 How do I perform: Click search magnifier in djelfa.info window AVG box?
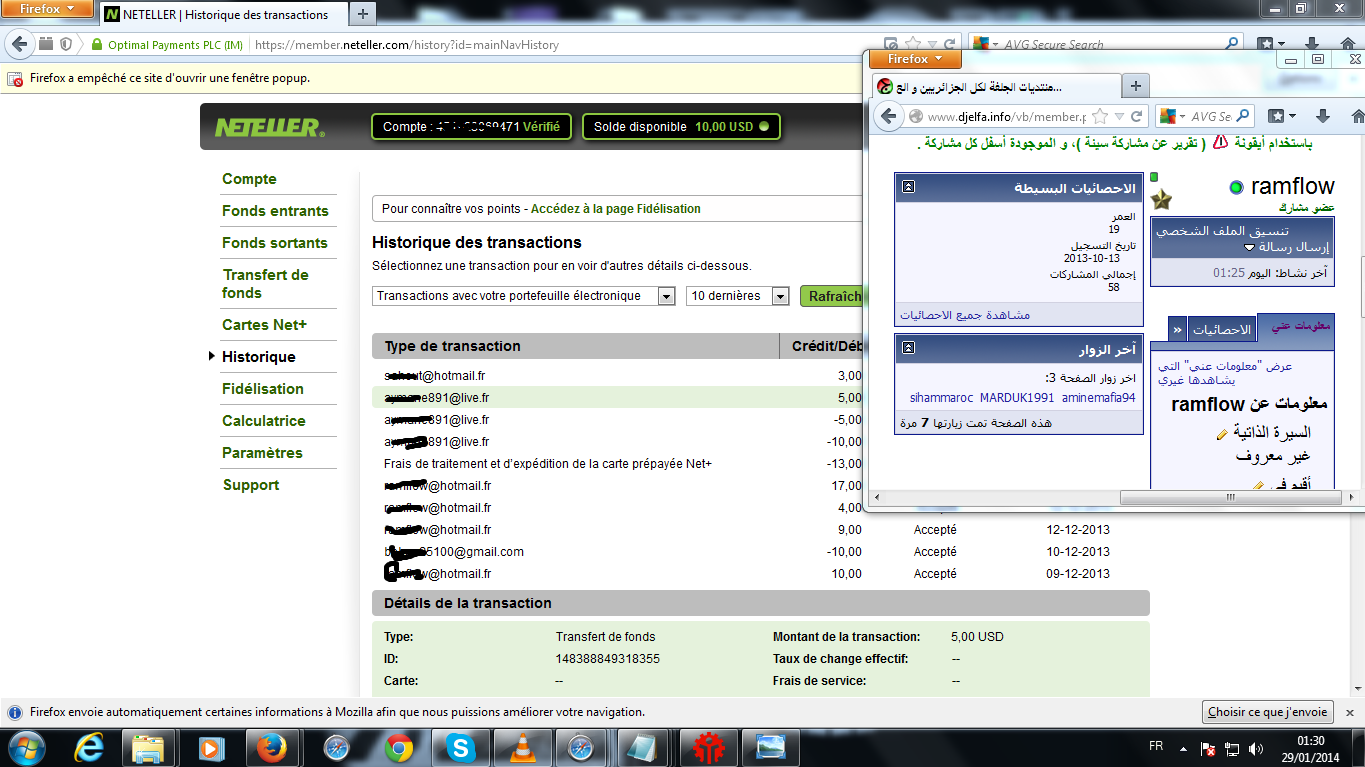tap(1241, 116)
